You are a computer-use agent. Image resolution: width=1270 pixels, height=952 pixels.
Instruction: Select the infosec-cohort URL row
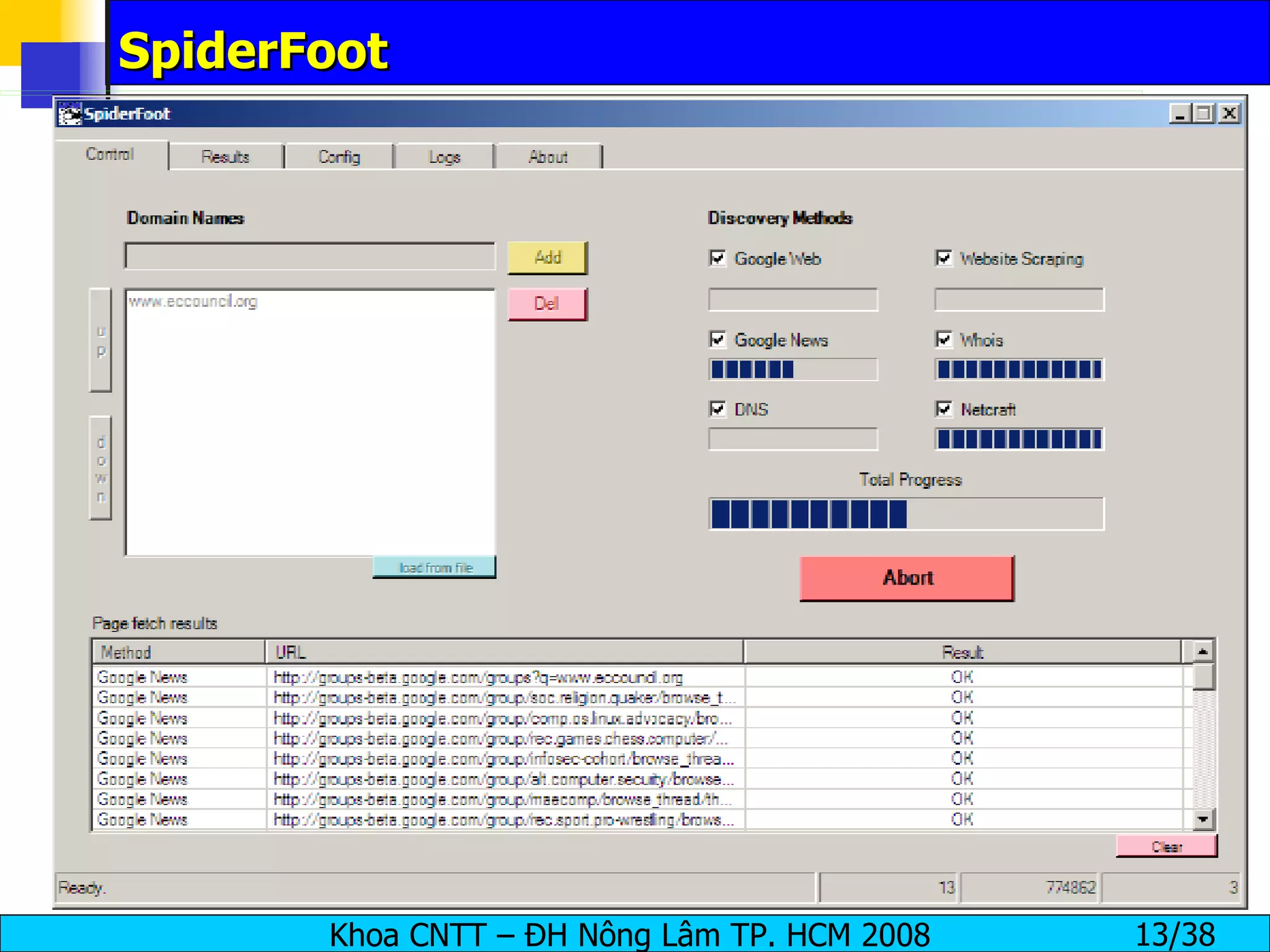tap(637, 759)
